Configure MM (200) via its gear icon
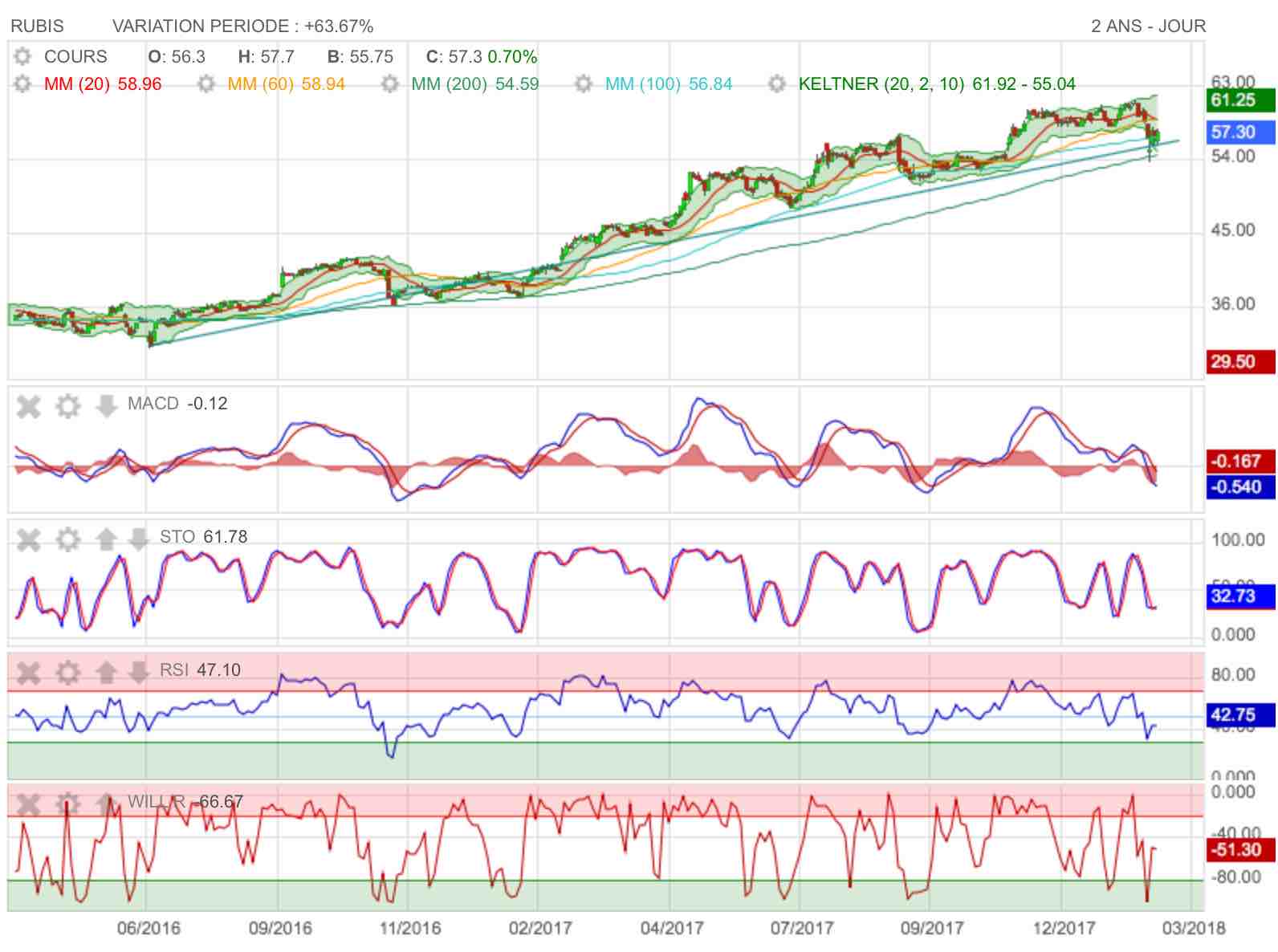Screen dimensions: 1278x952 (389, 83)
